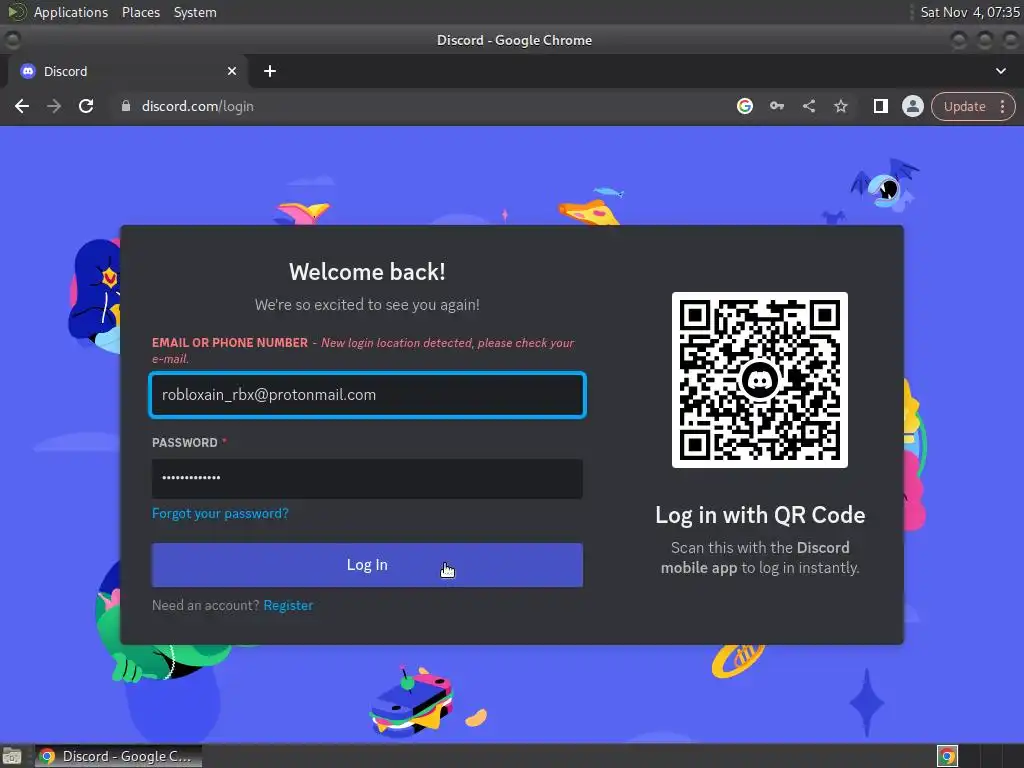This screenshot has width=1024, height=768.
Task: Click the clock showing Sat Nov 4
Action: [x=970, y=12]
